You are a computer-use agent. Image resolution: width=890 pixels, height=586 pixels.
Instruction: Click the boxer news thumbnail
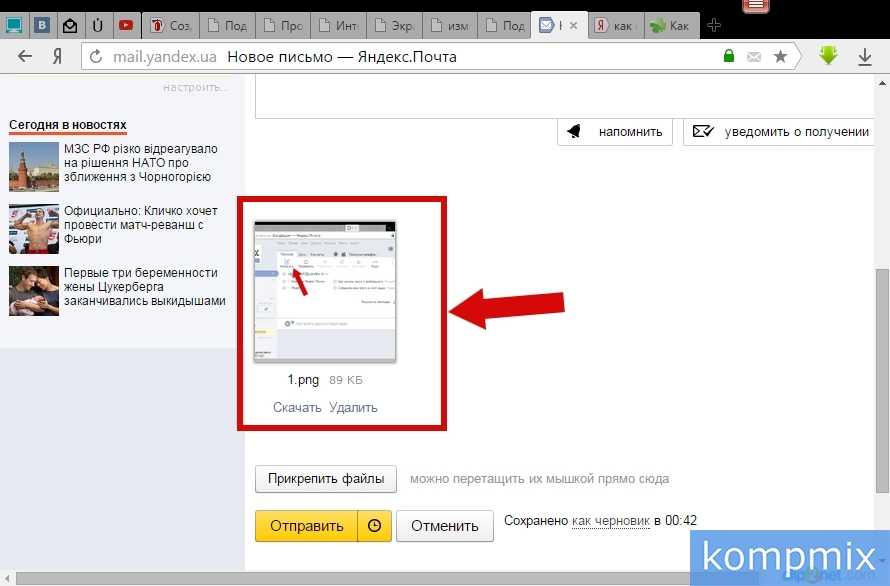34,229
